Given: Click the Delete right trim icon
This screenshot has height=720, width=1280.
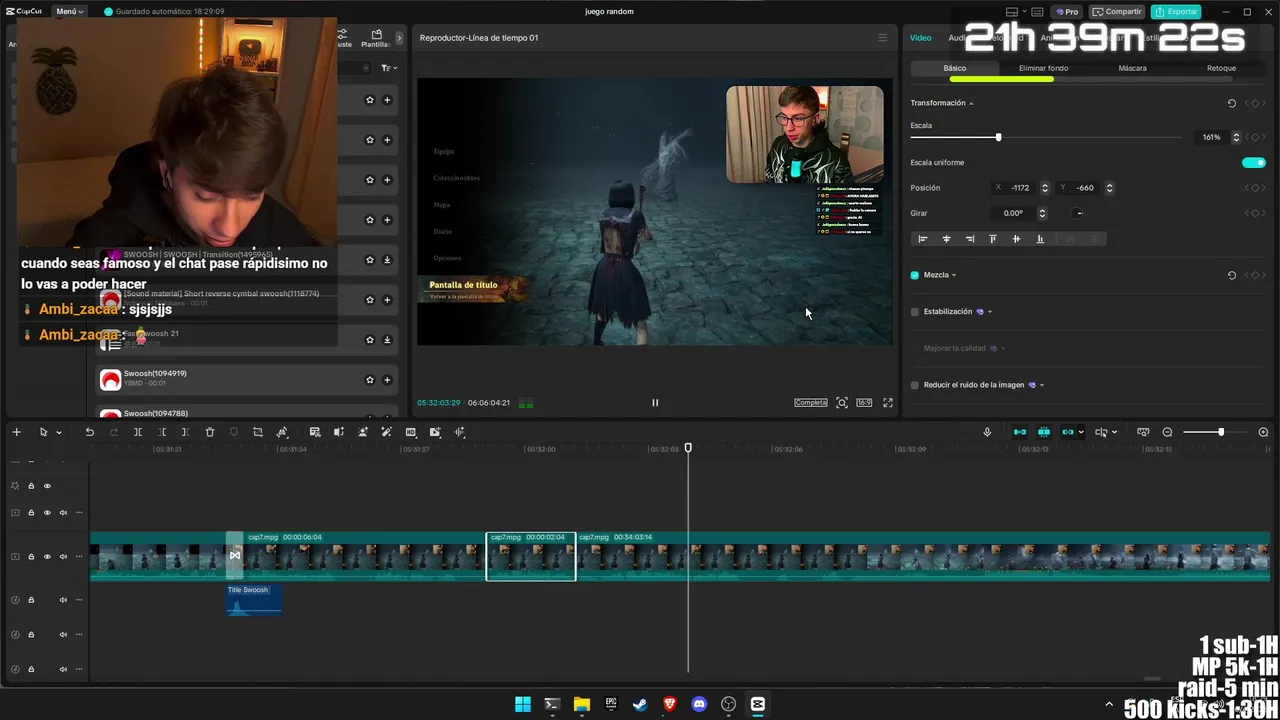Looking at the screenshot, I should click(x=185, y=432).
